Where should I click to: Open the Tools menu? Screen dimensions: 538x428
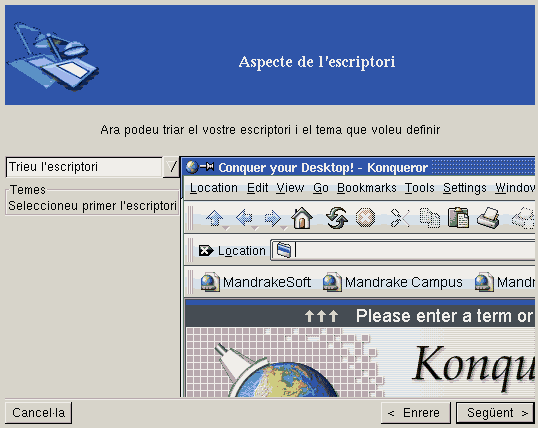(x=419, y=188)
